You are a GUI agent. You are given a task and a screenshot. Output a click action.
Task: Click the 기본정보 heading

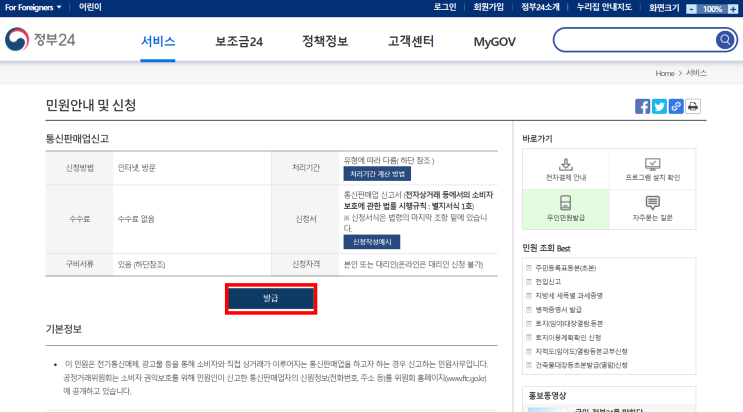tap(63, 329)
